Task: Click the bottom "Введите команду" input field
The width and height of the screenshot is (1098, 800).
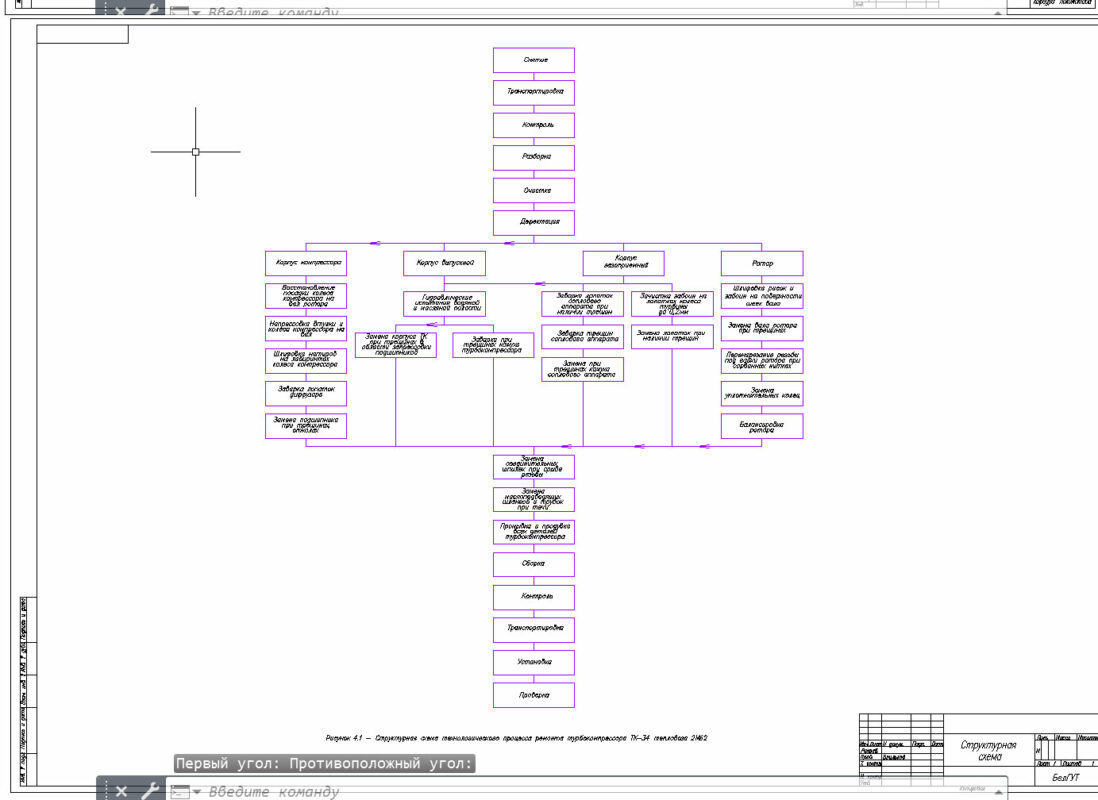Action: coord(500,792)
